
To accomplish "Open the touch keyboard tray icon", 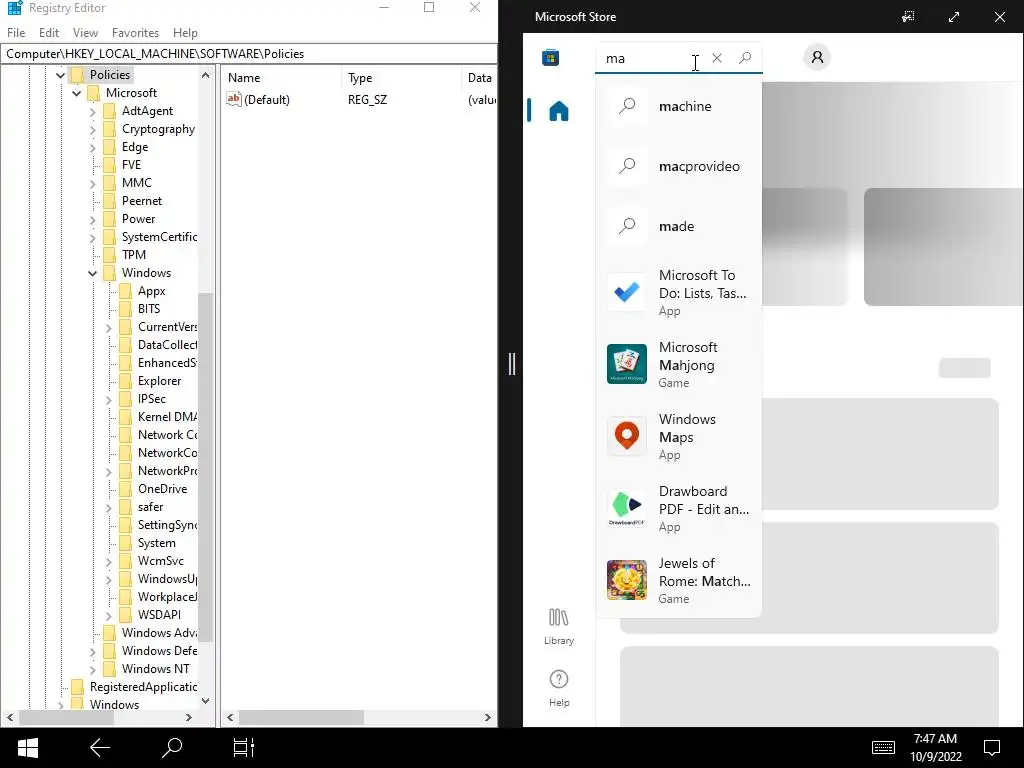I will 883,747.
